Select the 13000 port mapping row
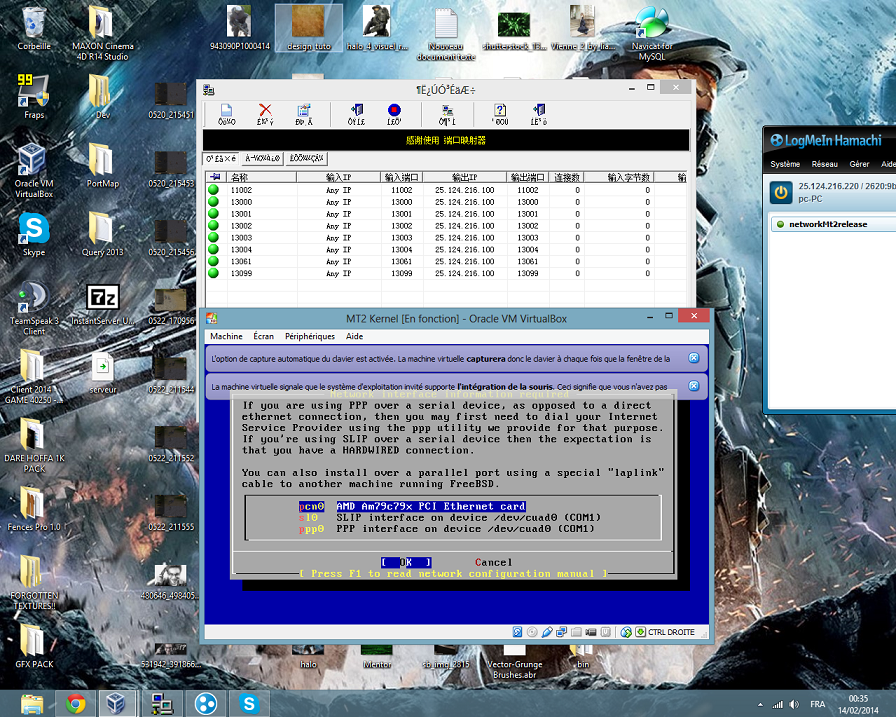The image size is (896, 717). coord(446,202)
